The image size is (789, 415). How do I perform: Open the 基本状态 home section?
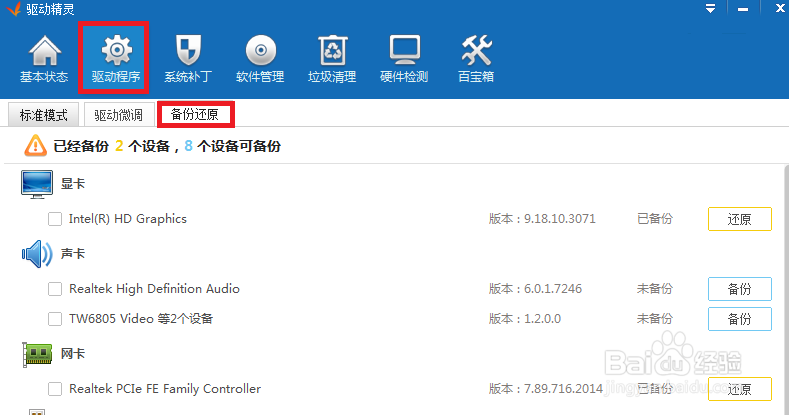44,58
